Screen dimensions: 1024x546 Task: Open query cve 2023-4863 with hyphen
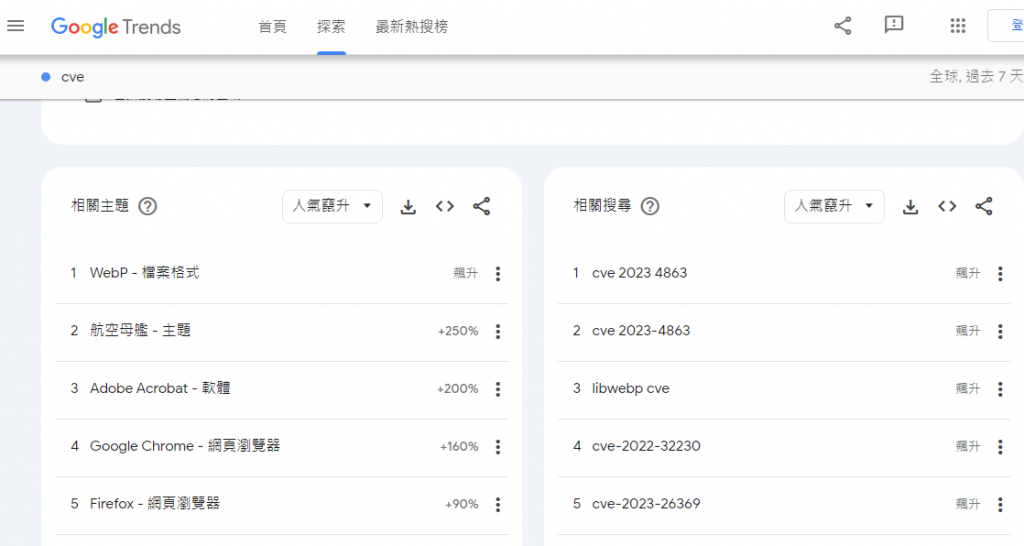[x=641, y=330]
